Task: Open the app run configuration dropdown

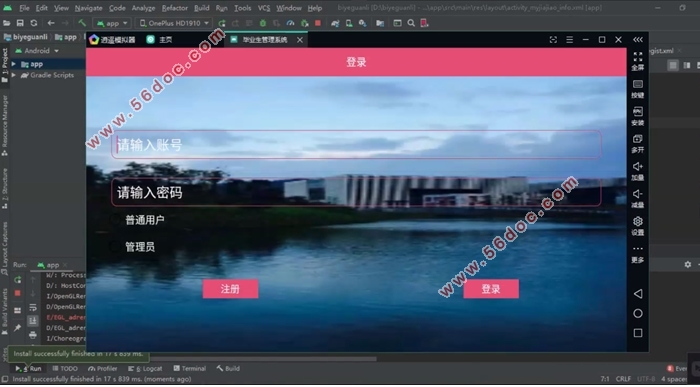Action: pyautogui.click(x=112, y=23)
